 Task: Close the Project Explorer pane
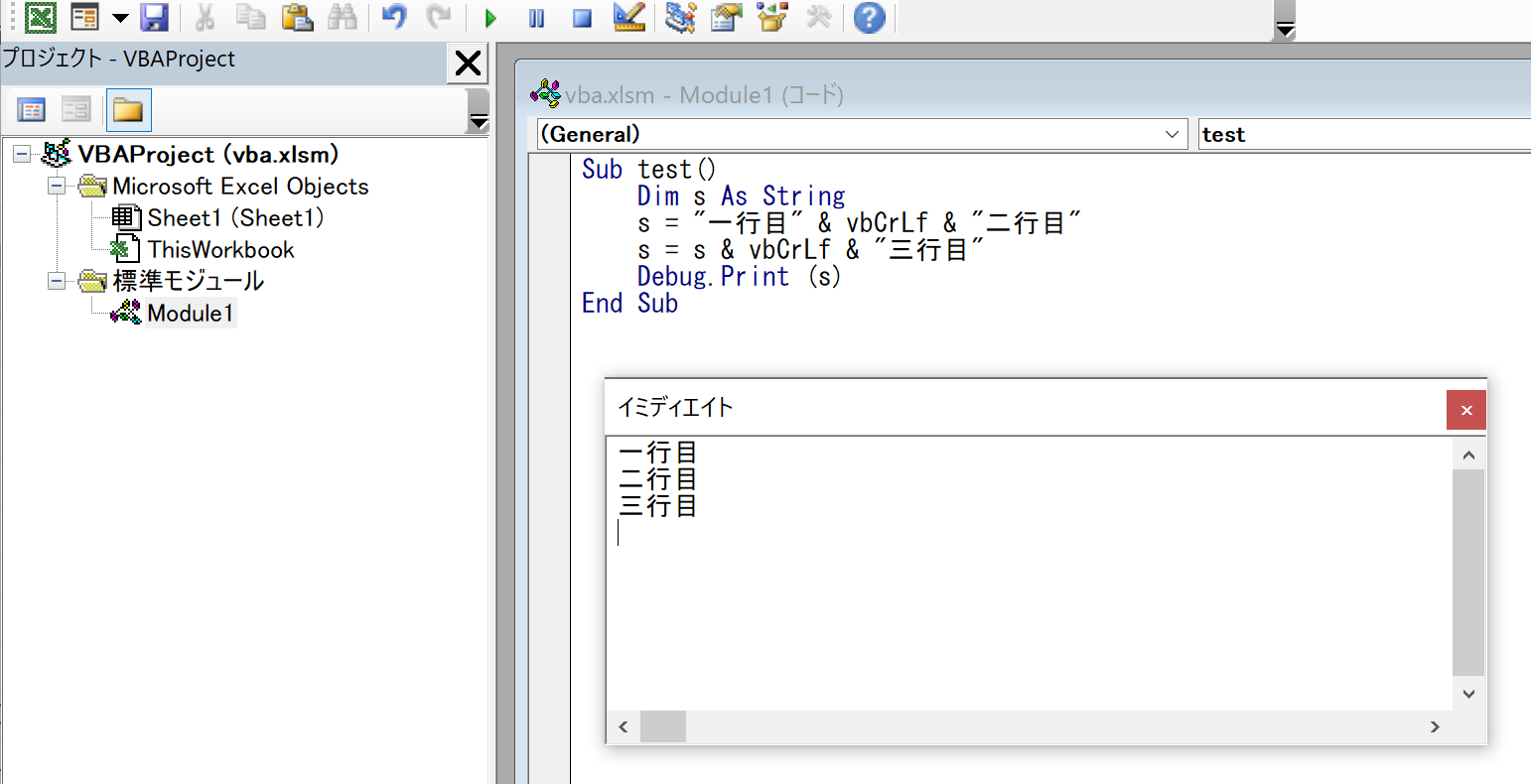[x=468, y=64]
